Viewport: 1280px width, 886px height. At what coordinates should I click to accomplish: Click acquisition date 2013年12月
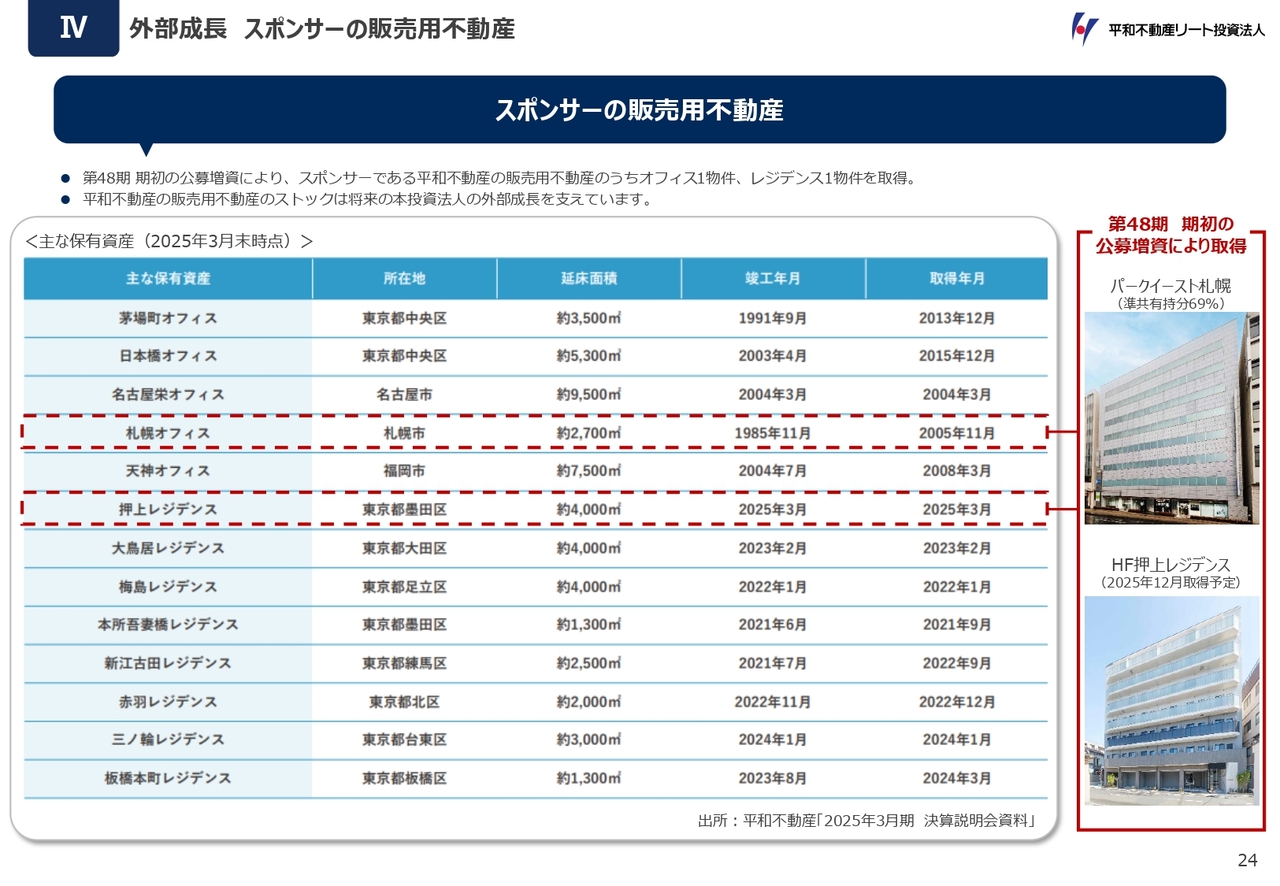957,318
